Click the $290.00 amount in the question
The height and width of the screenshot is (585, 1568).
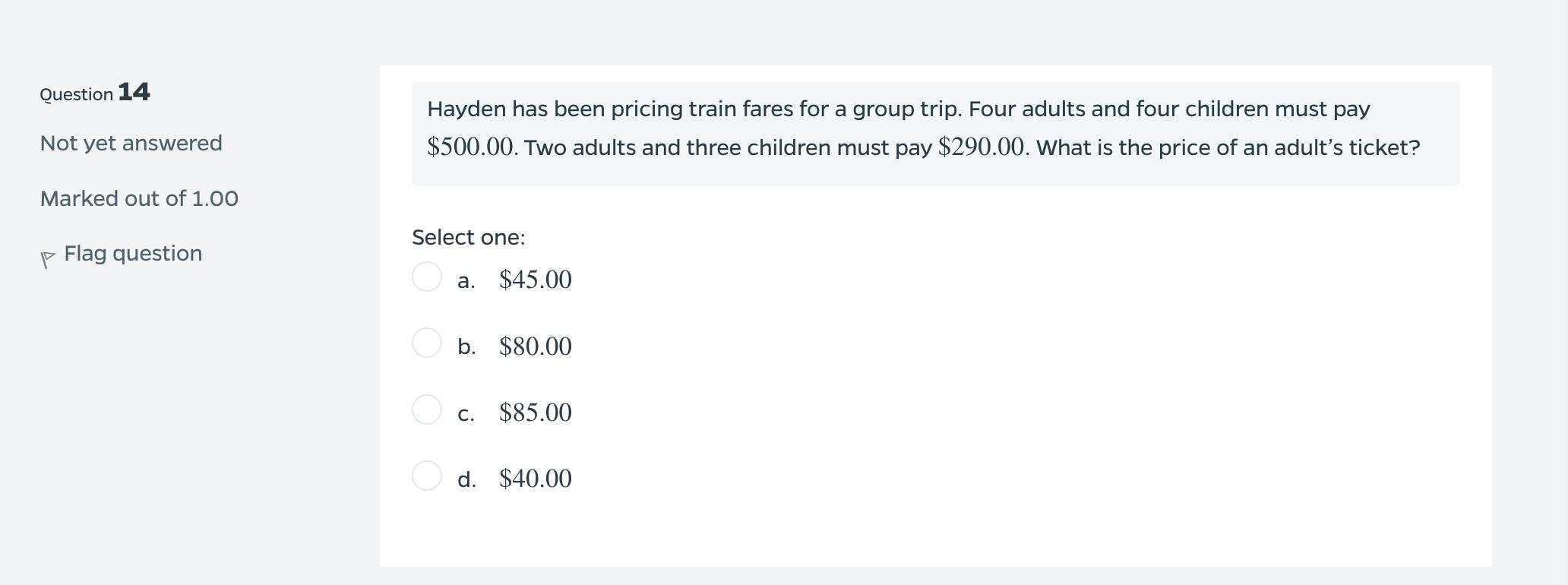pyautogui.click(x=982, y=147)
